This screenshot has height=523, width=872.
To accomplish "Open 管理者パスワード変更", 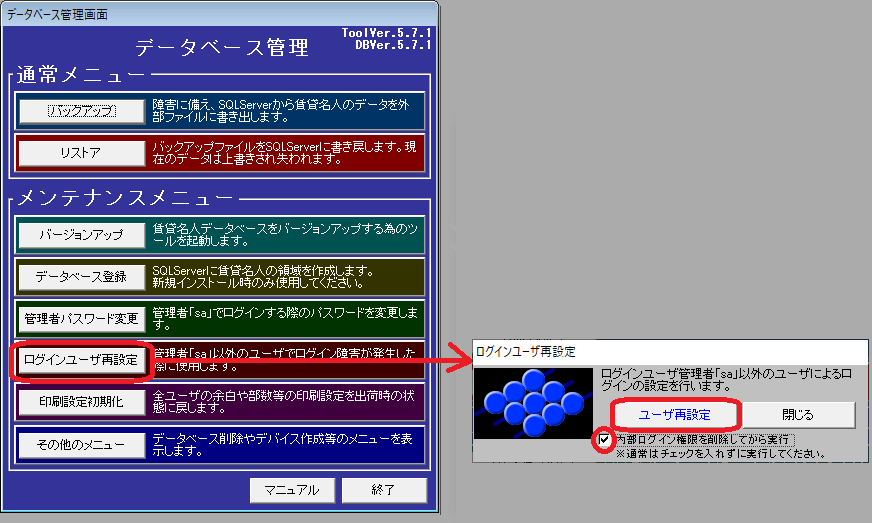I will click(80, 319).
